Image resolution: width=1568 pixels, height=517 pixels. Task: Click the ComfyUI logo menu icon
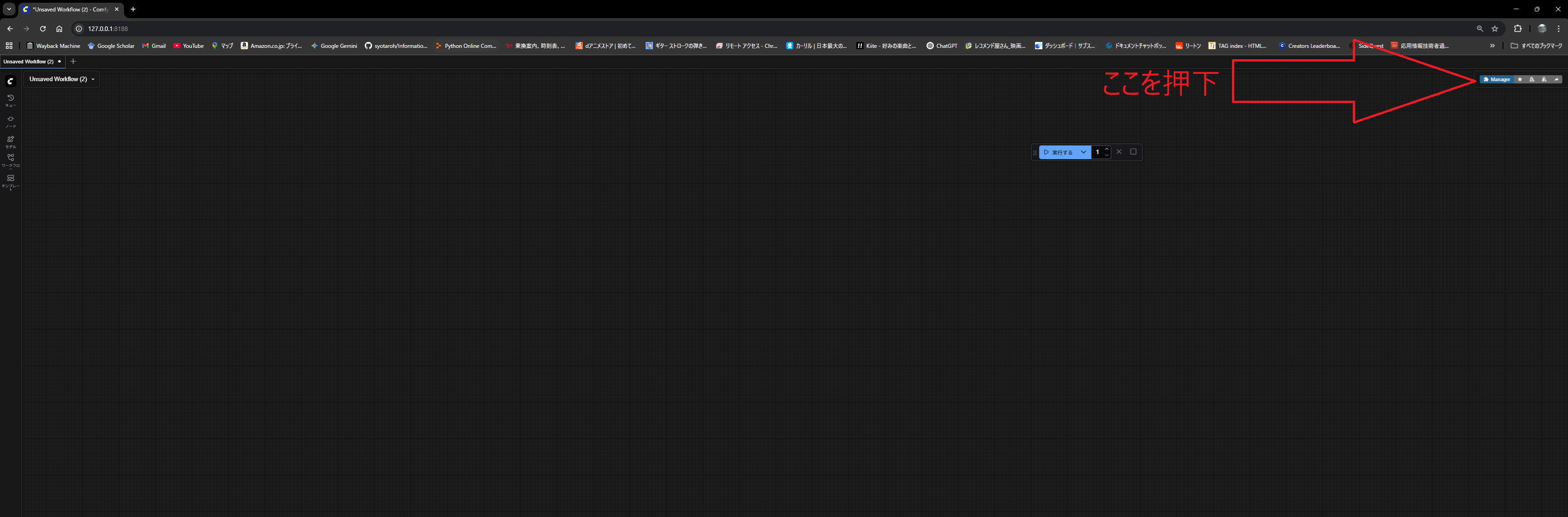[10, 81]
